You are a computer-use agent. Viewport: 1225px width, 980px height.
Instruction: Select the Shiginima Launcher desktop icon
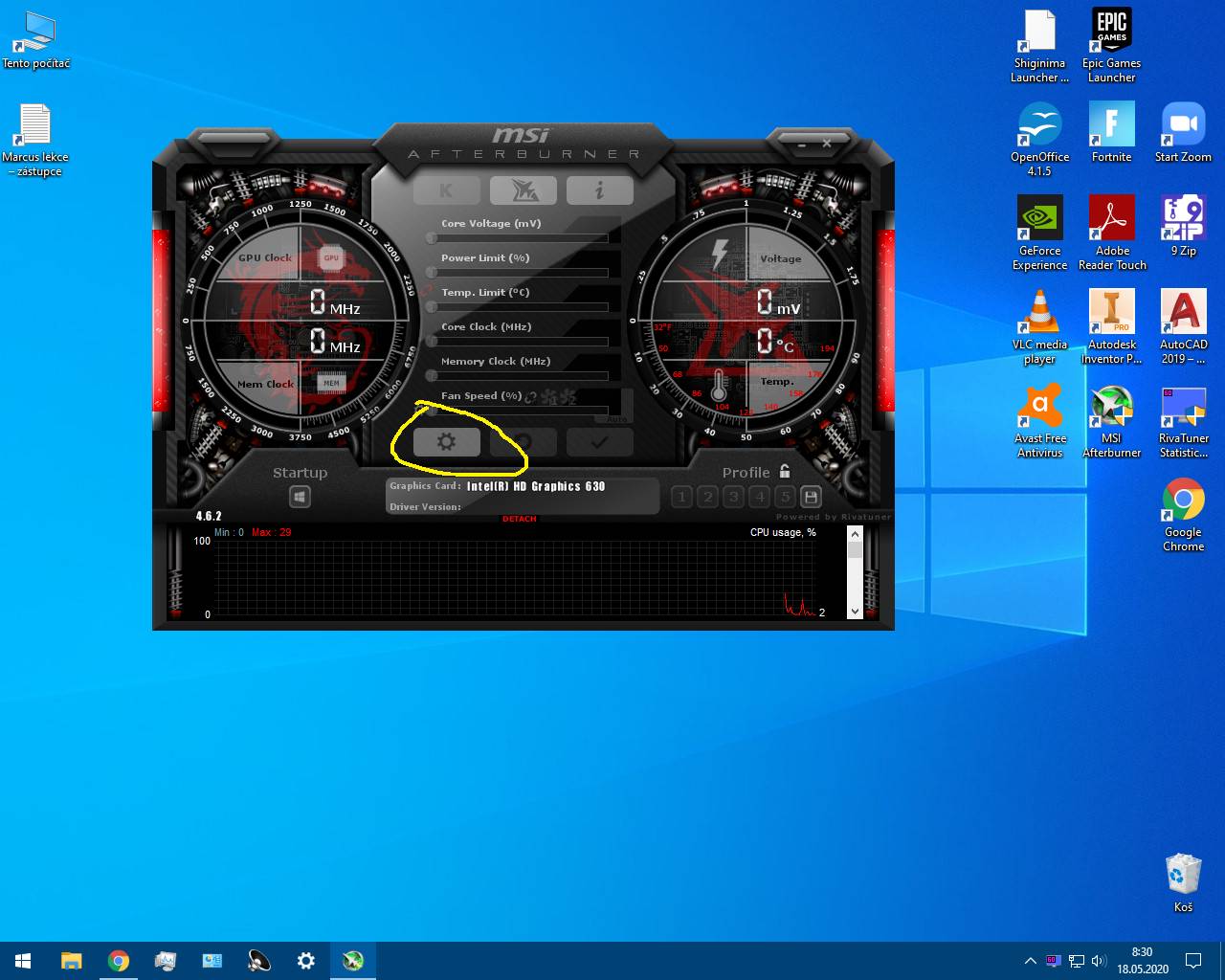[1039, 46]
